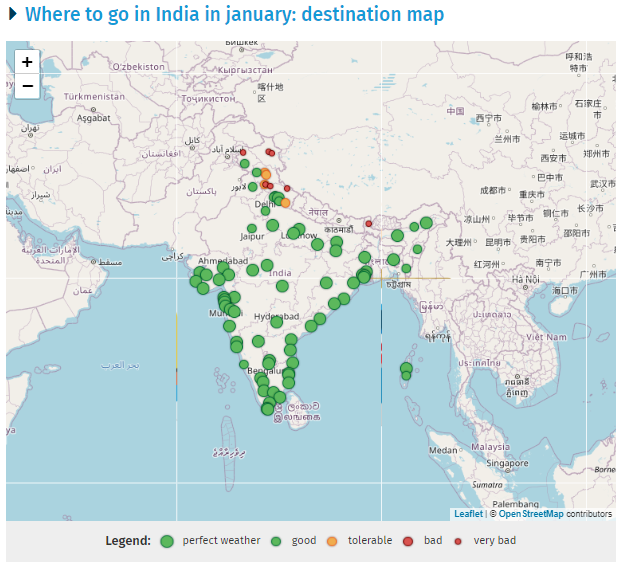
Task: Select the orange marker right of Delhi
Action: [285, 203]
